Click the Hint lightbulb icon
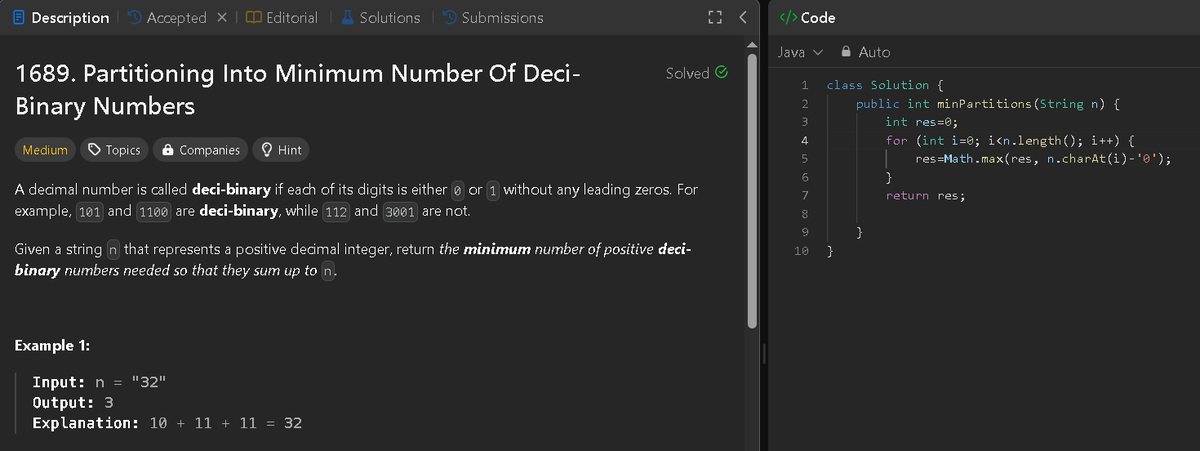Screen dimensions: 1200x451 pos(267,150)
